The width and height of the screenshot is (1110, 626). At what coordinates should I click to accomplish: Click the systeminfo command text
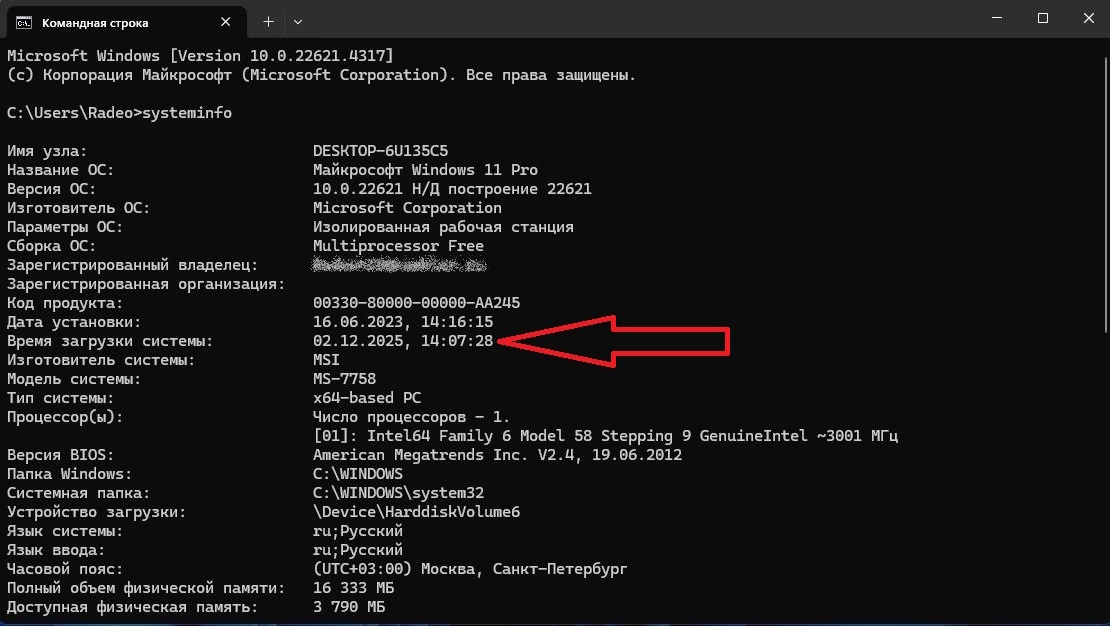[189, 113]
